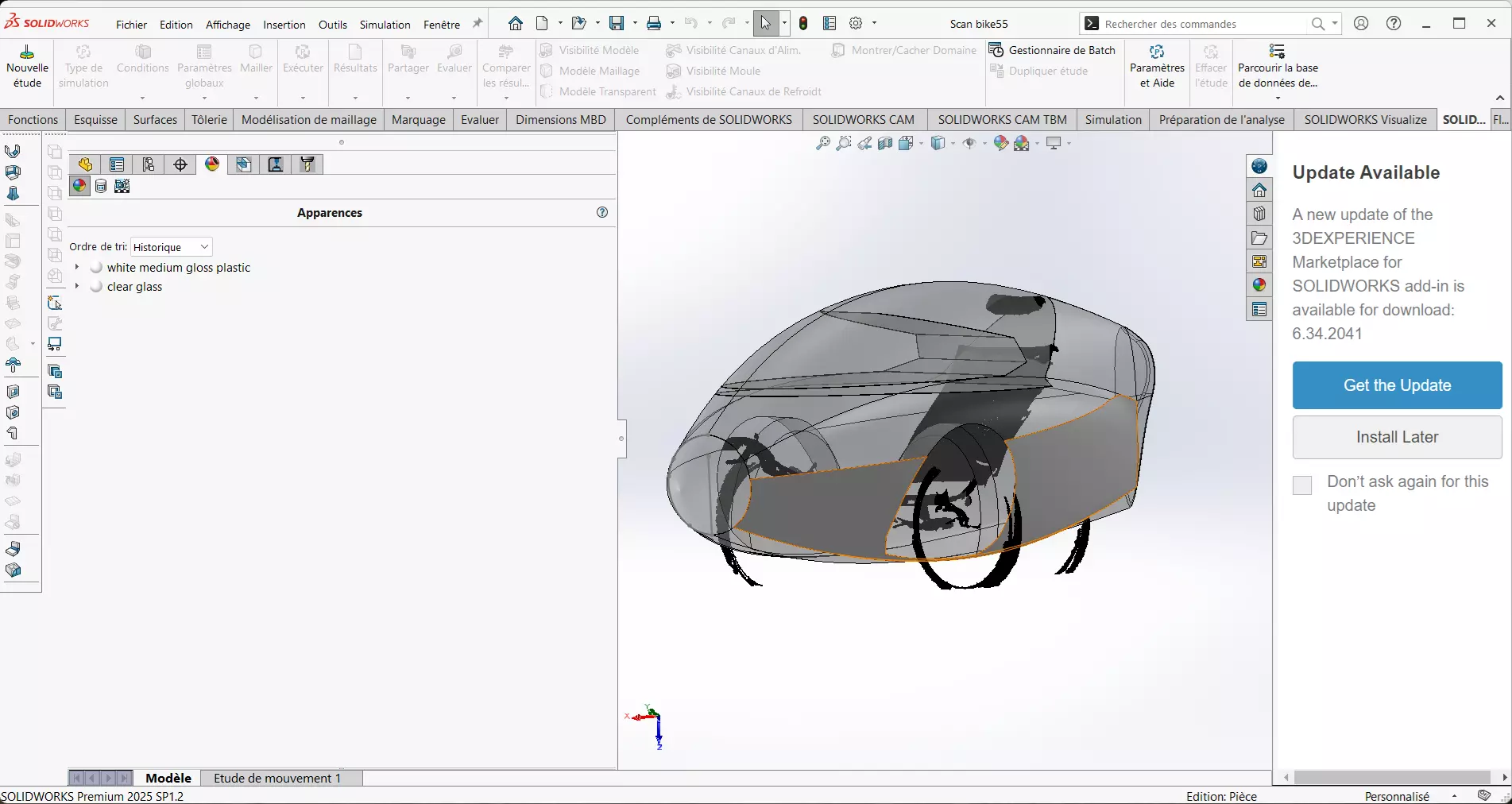This screenshot has height=804, width=1512.
Task: Show decals via the cylinder decal icon
Action: coord(101,187)
